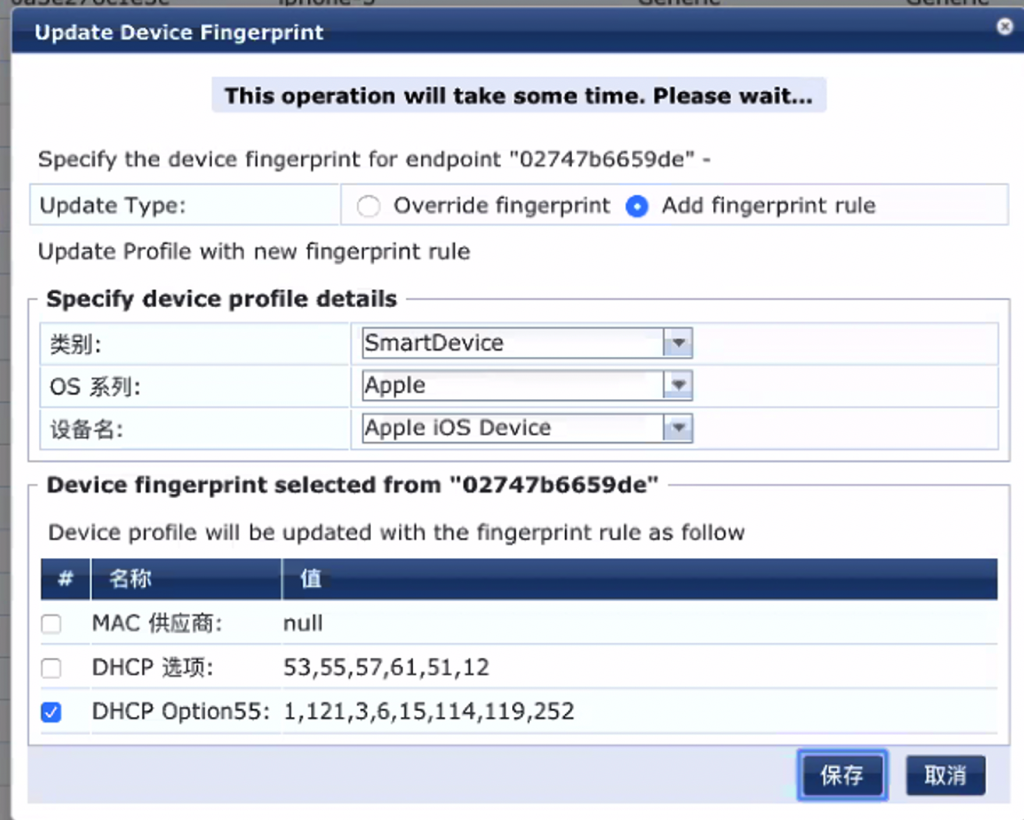Check the DHCP 选项 checkbox
1024x820 pixels.
pos(51,668)
